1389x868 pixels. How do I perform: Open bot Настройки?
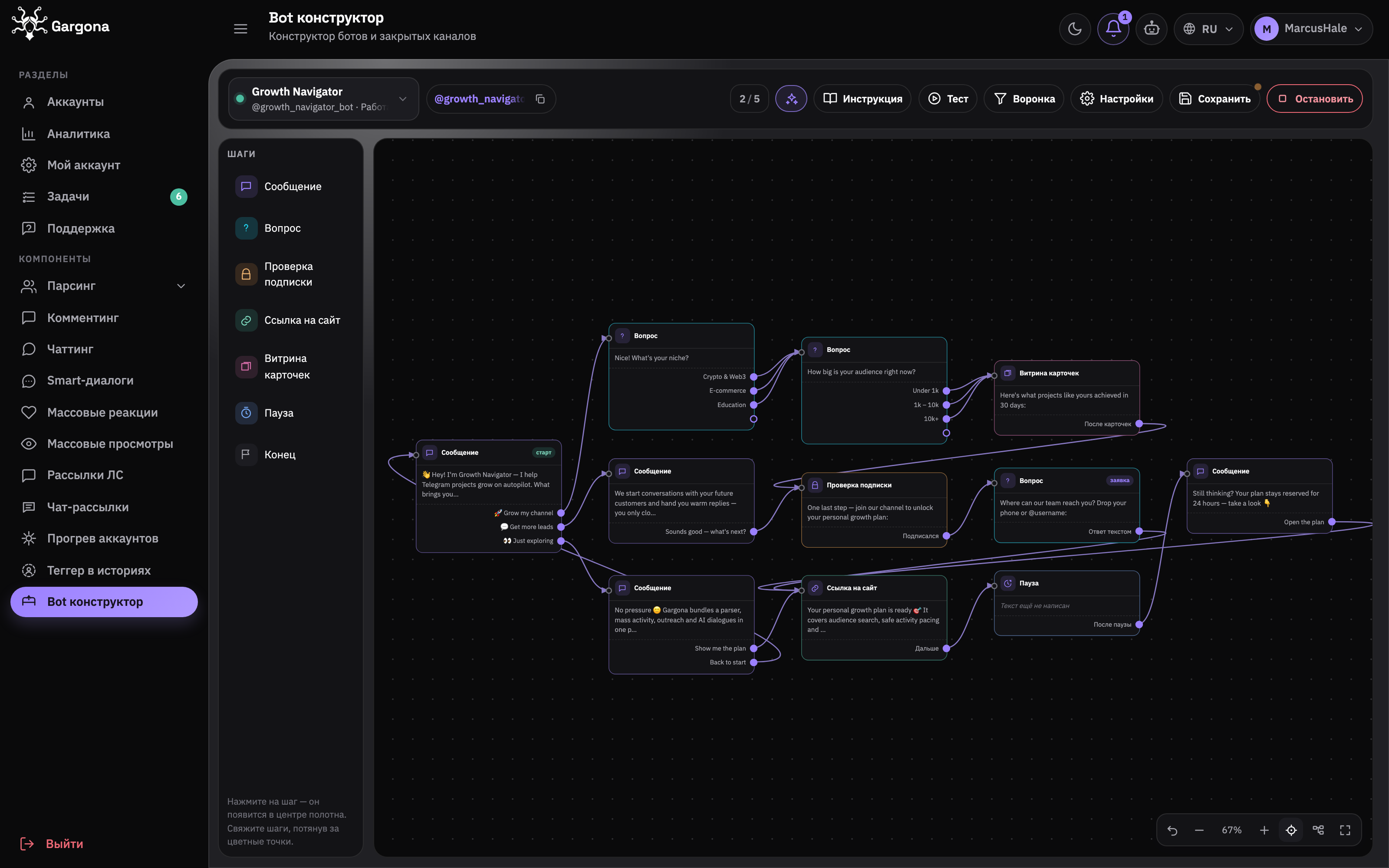coord(1116,99)
